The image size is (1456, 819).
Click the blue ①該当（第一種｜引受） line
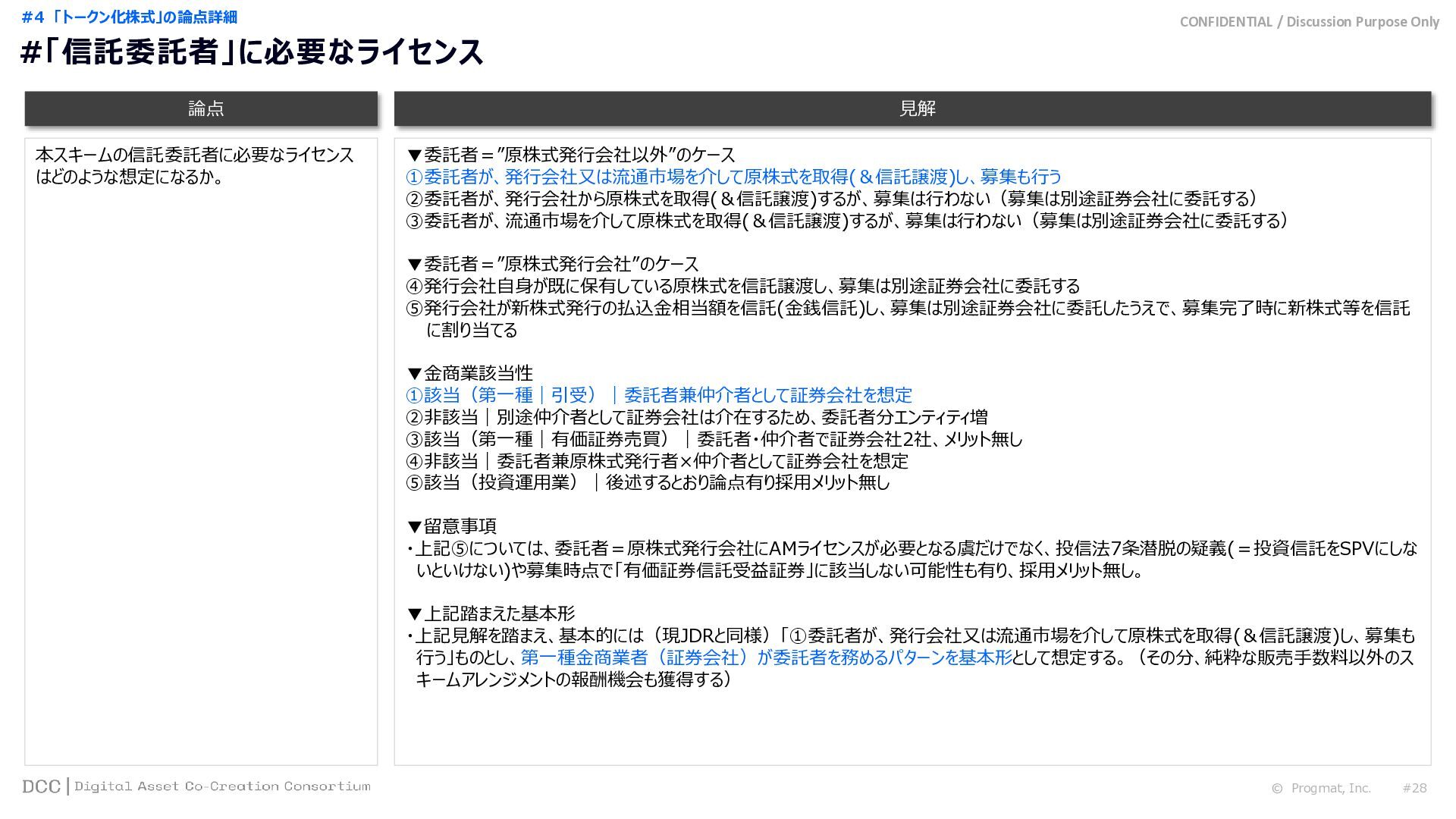click(x=660, y=395)
